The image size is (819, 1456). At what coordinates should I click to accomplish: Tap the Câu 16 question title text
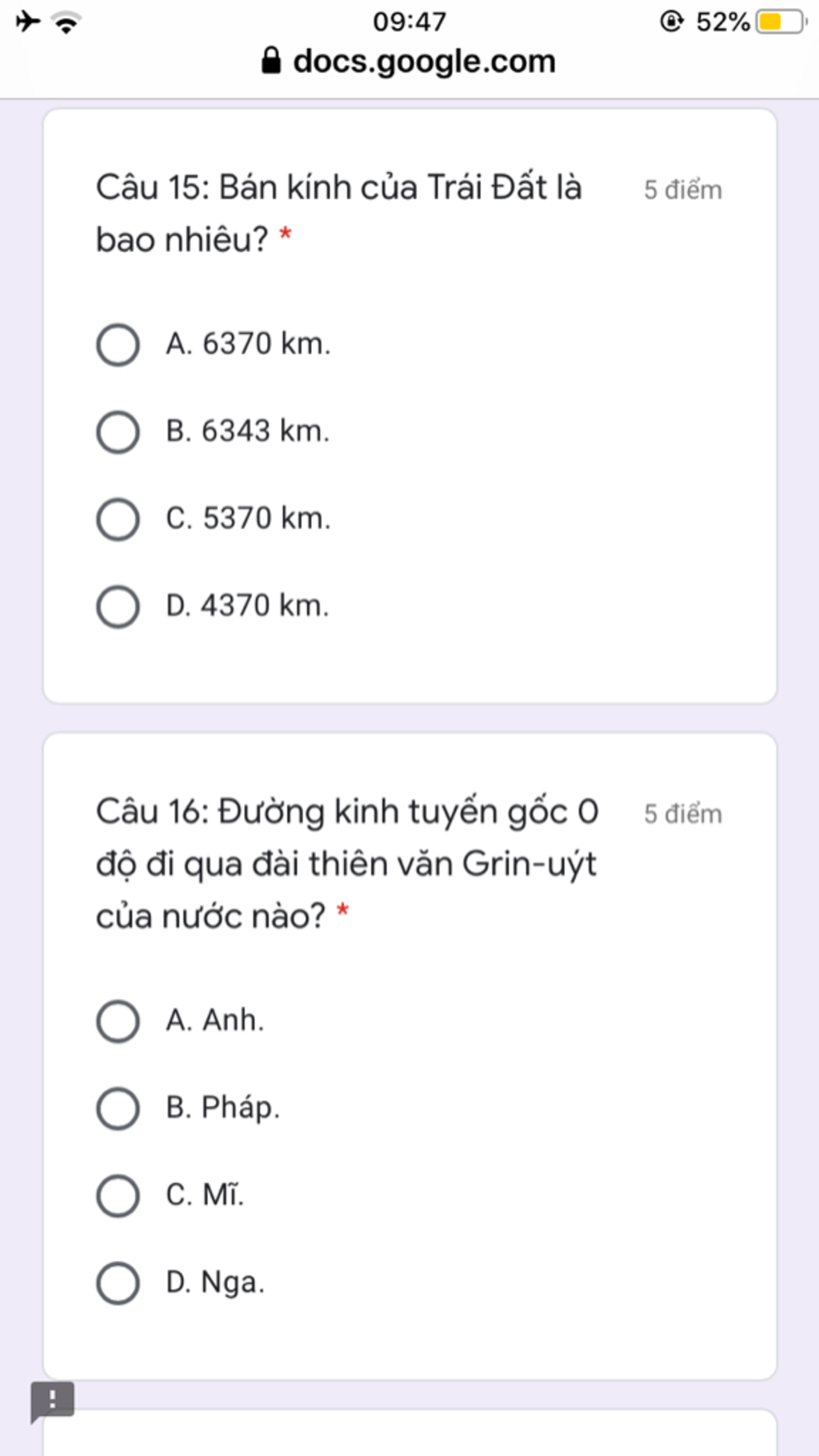(x=347, y=863)
